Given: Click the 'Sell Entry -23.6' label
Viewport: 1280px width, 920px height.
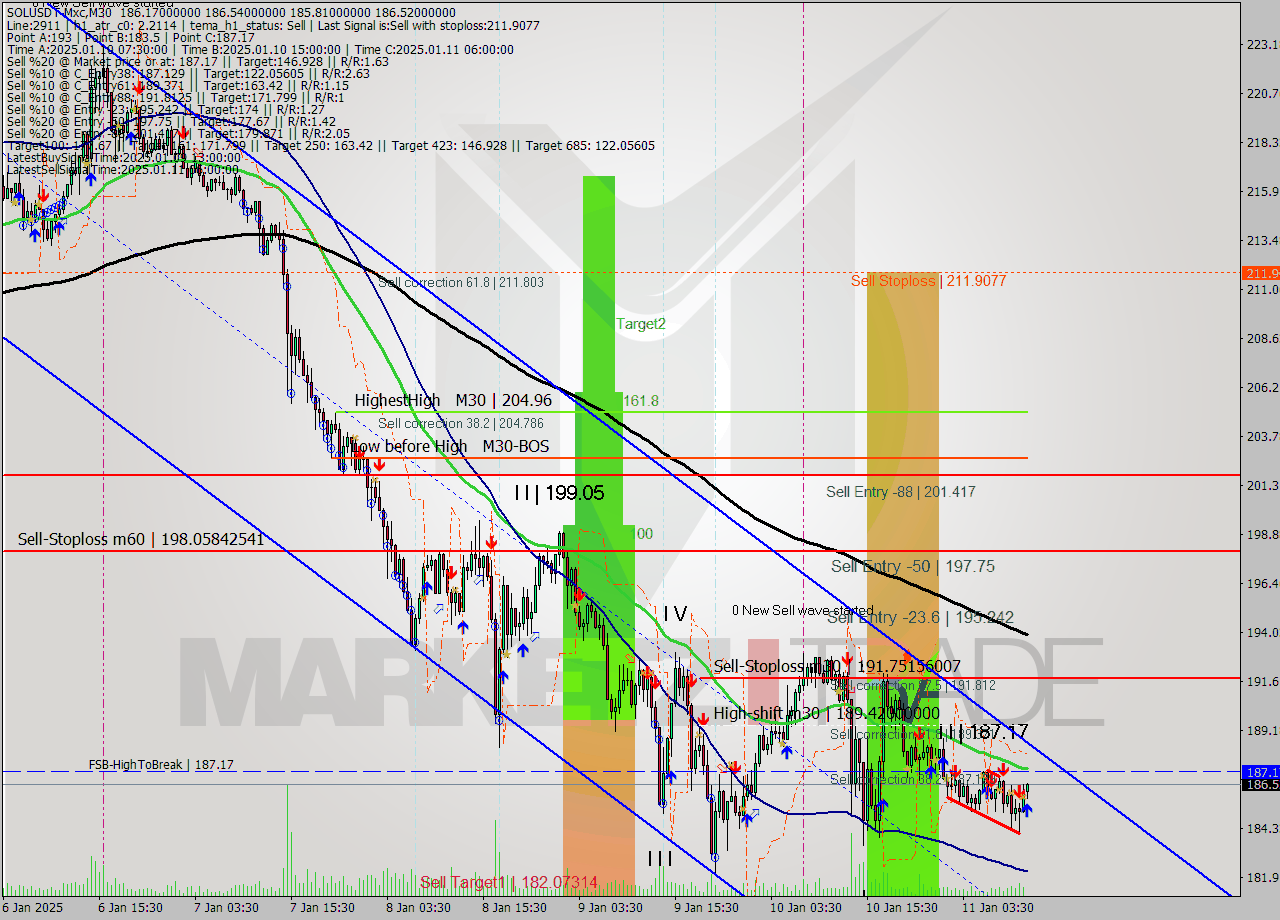Looking at the screenshot, I should point(921,618).
